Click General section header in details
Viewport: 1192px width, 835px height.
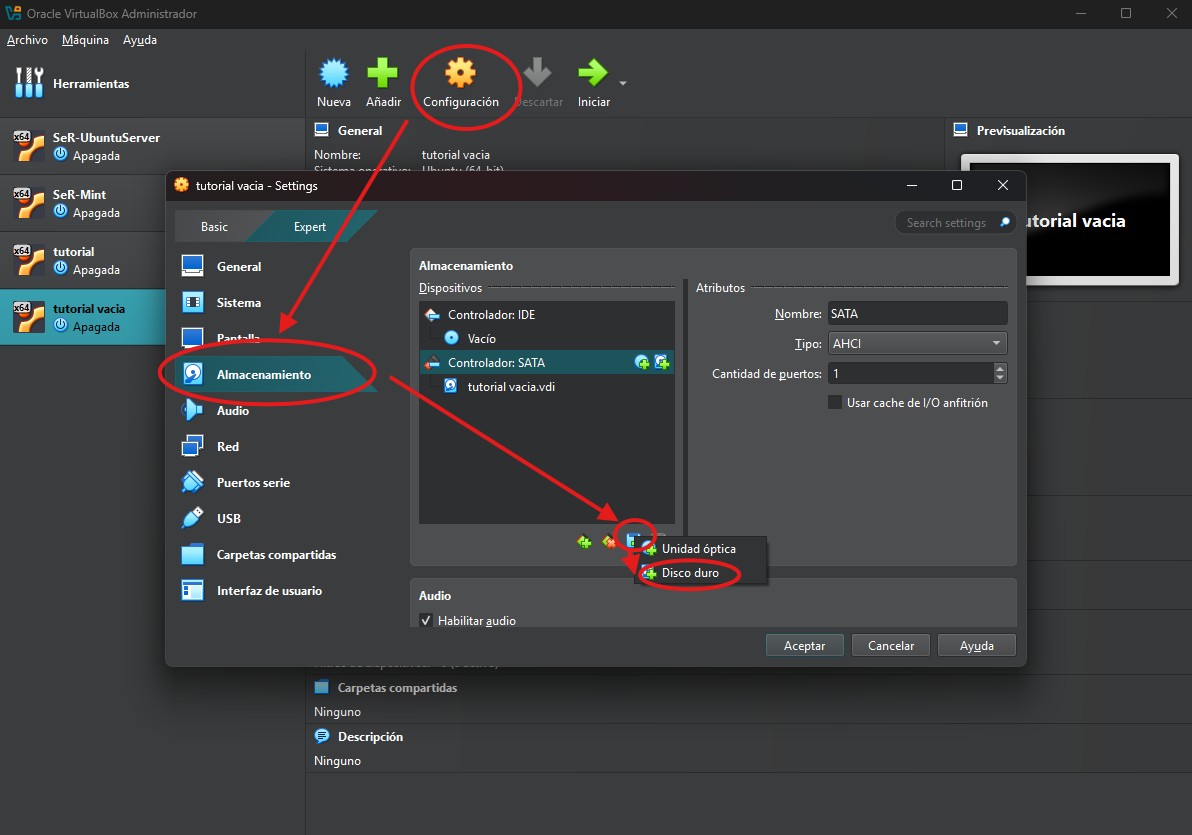pos(360,131)
